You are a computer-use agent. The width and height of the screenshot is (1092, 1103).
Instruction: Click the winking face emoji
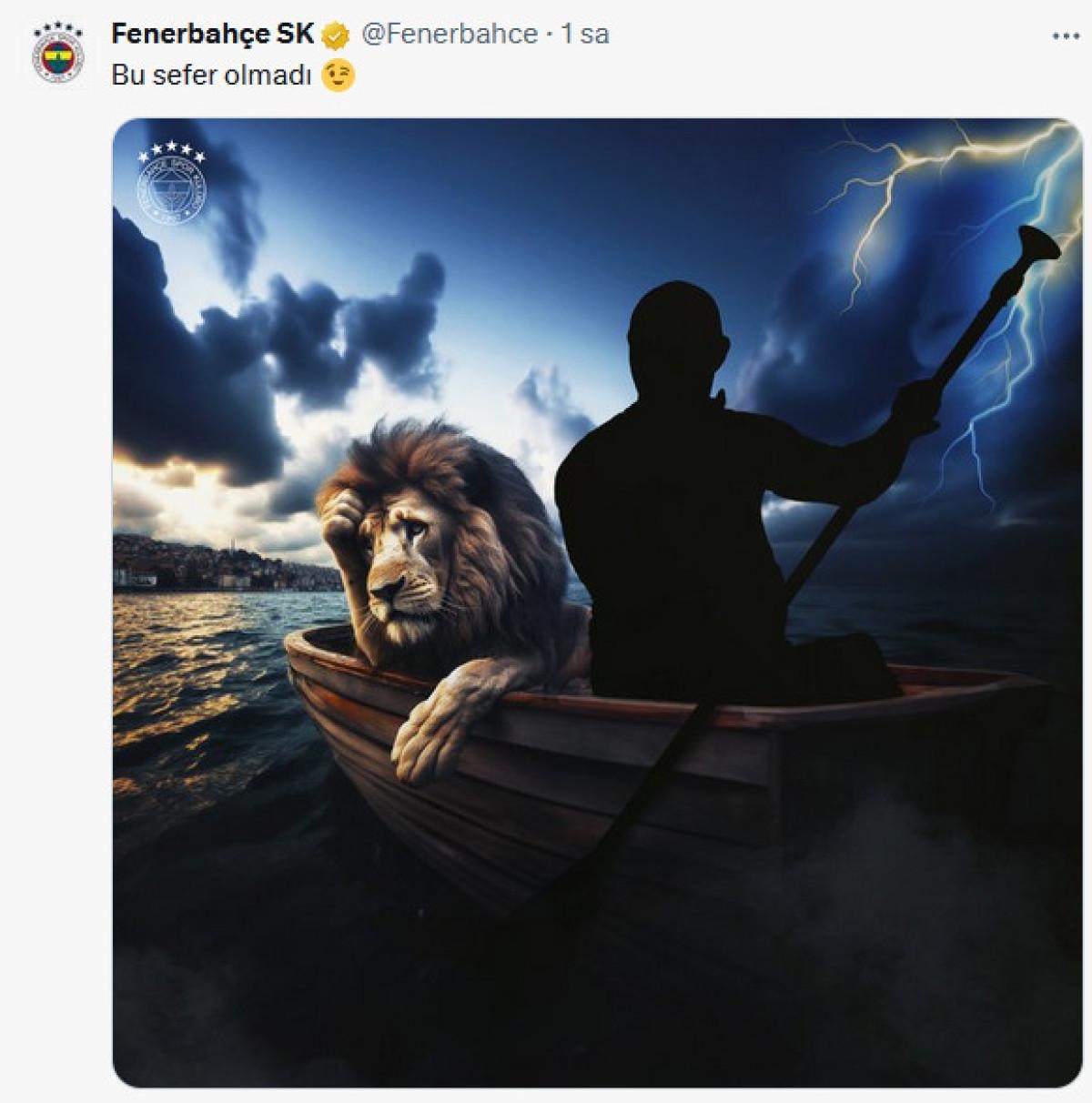tap(339, 76)
